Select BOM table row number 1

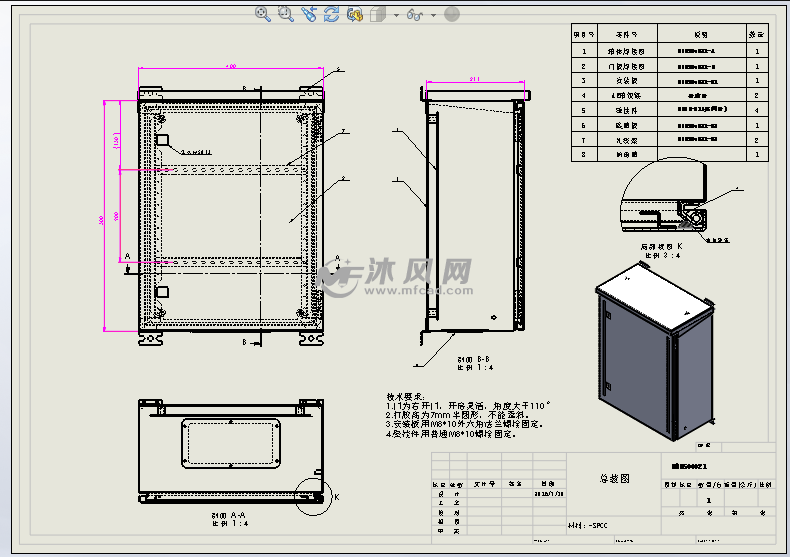[670, 51]
